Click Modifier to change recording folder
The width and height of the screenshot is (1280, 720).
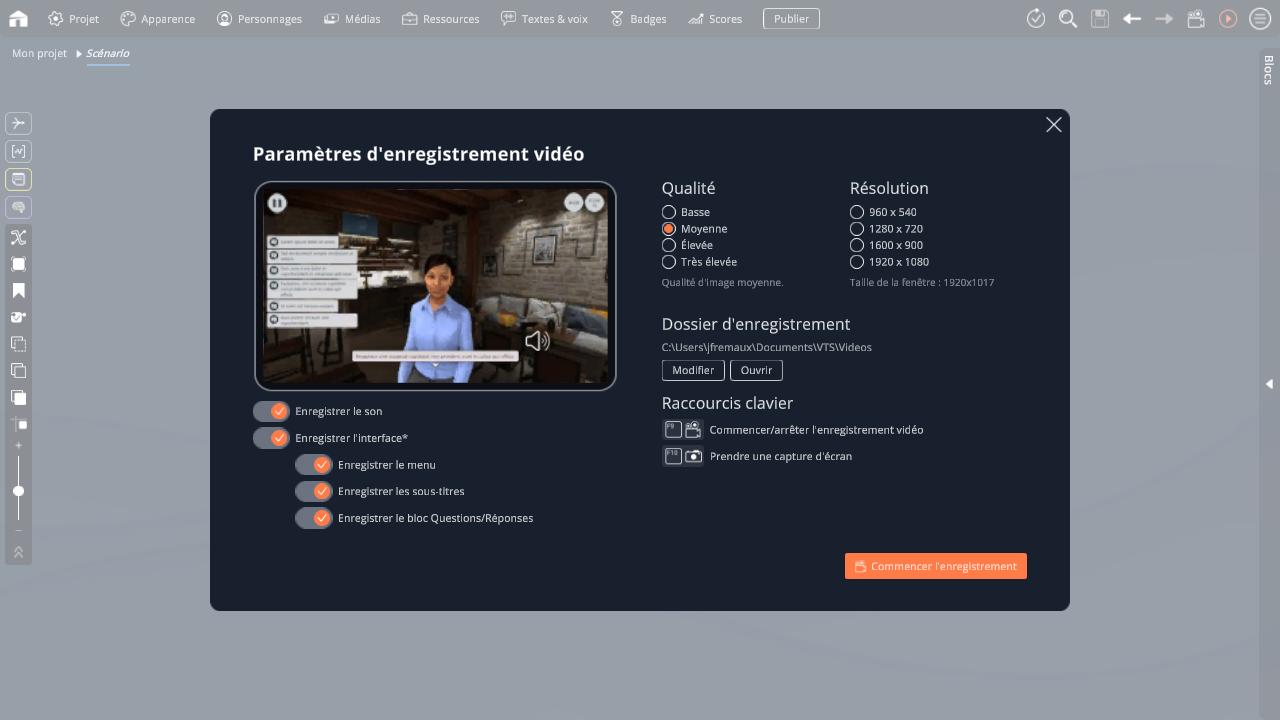[x=693, y=370]
